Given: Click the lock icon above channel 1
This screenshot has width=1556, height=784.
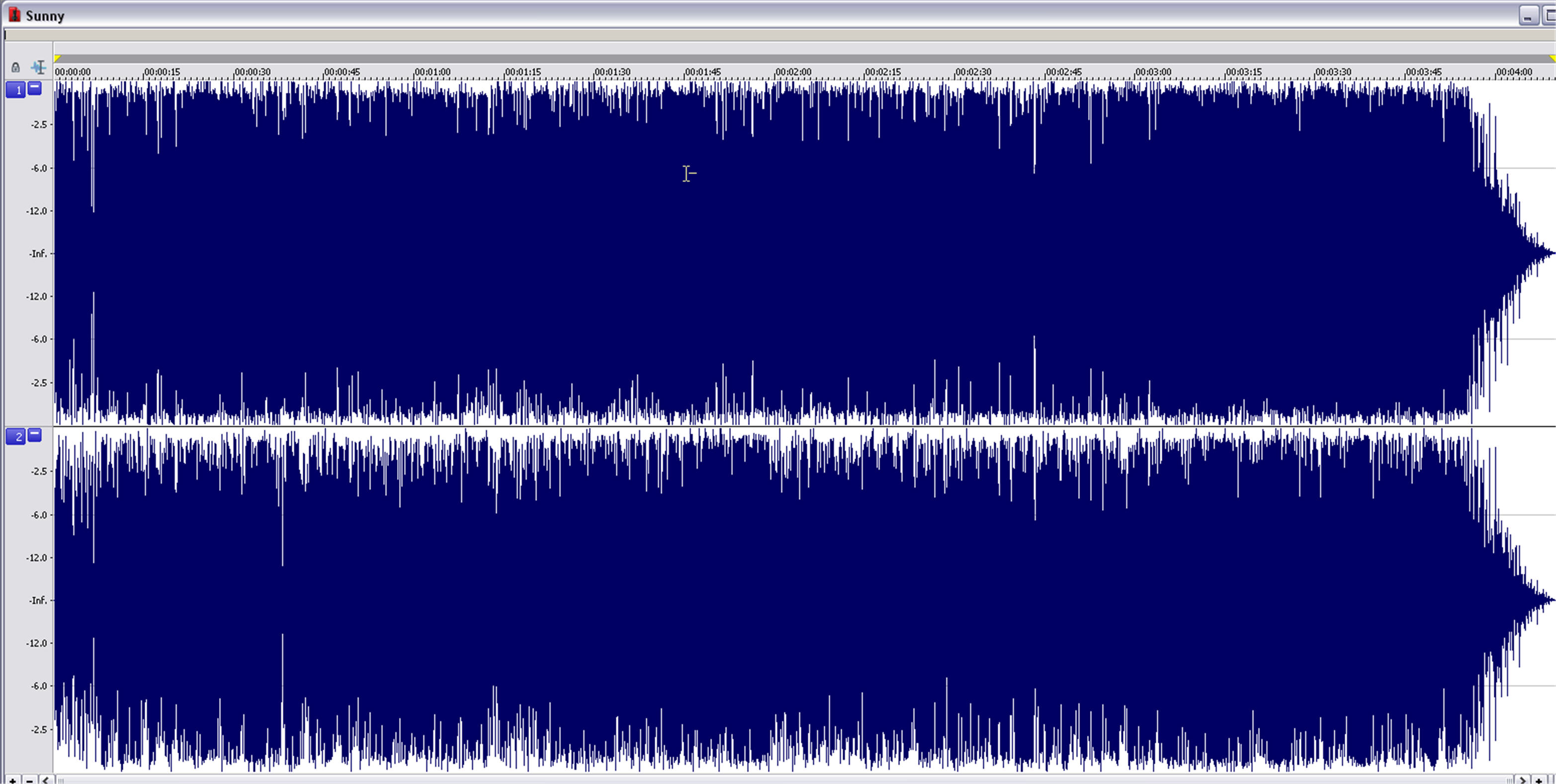Looking at the screenshot, I should point(16,67).
